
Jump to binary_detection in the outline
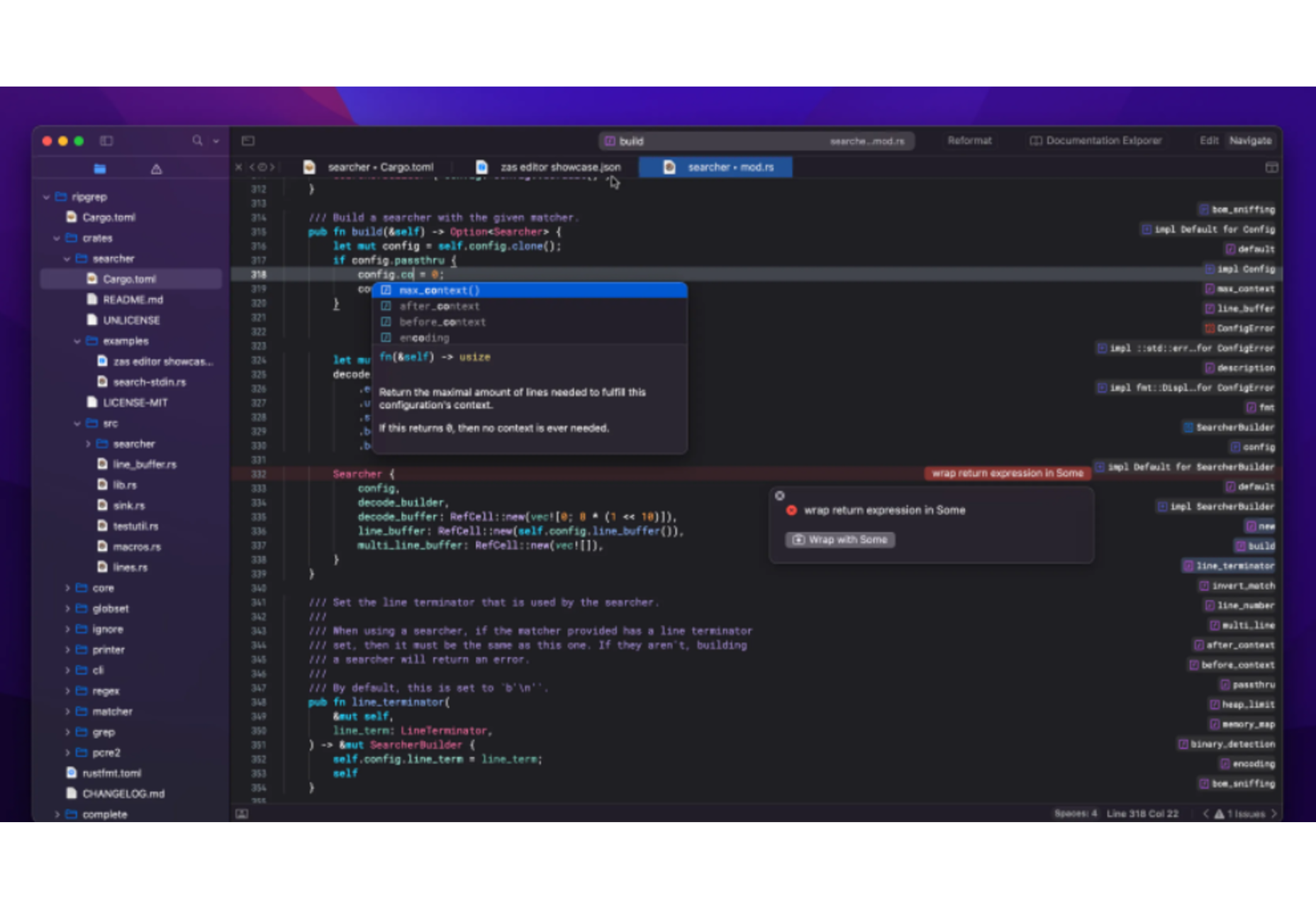(1227, 744)
